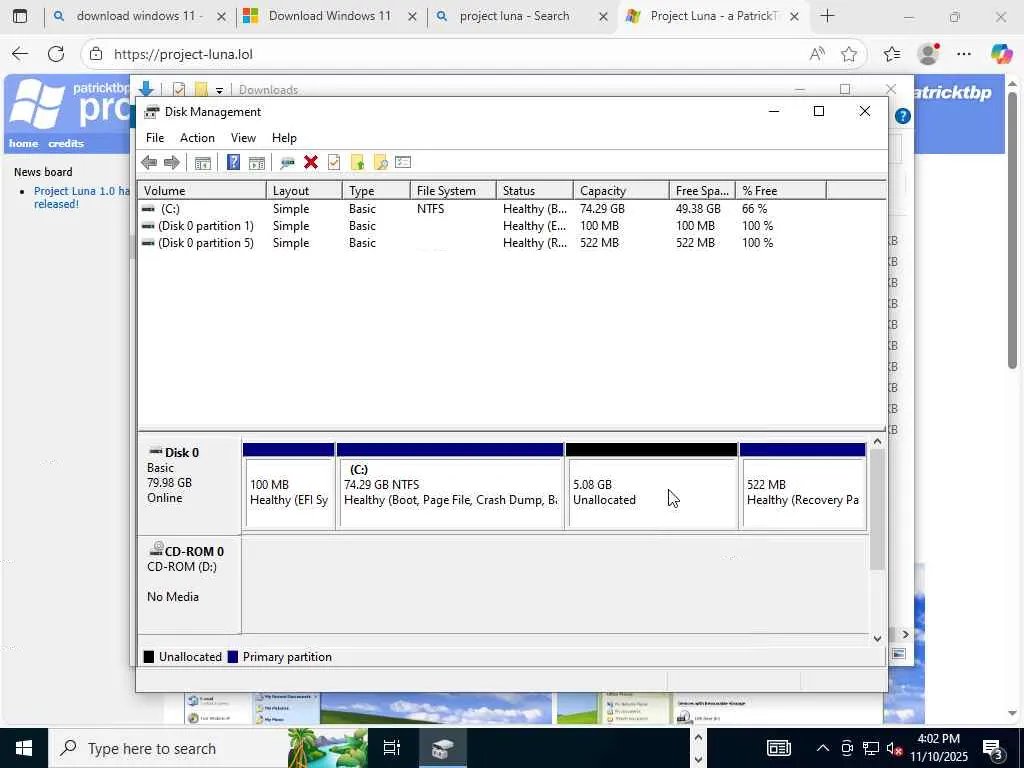Open the home link on Project Luna page

pos(24,143)
